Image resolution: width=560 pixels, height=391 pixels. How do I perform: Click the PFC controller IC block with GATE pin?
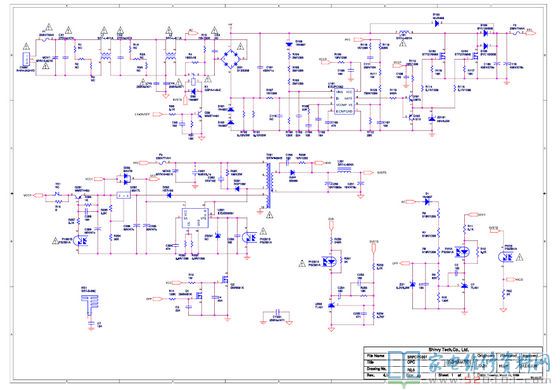click(x=344, y=101)
